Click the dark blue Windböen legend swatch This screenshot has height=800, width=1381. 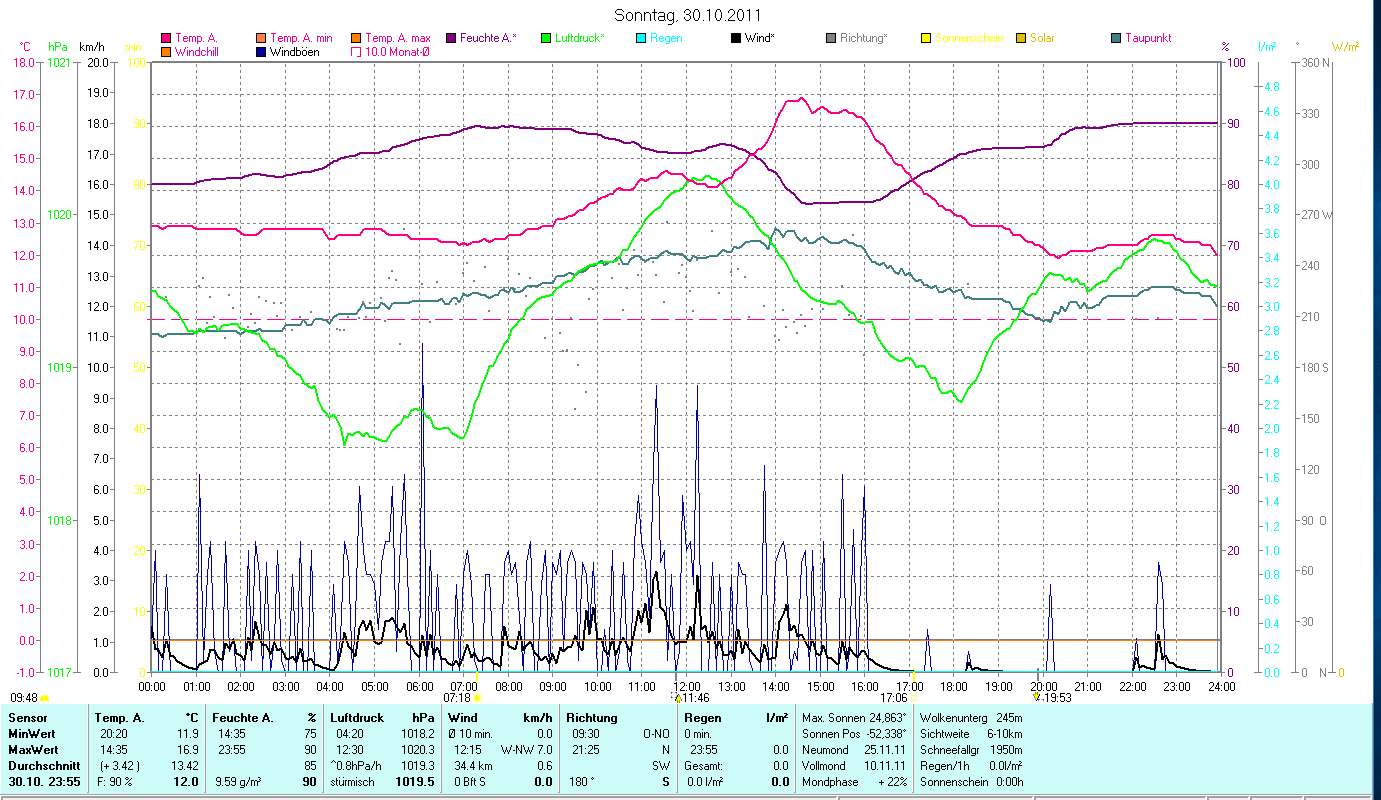[x=261, y=51]
